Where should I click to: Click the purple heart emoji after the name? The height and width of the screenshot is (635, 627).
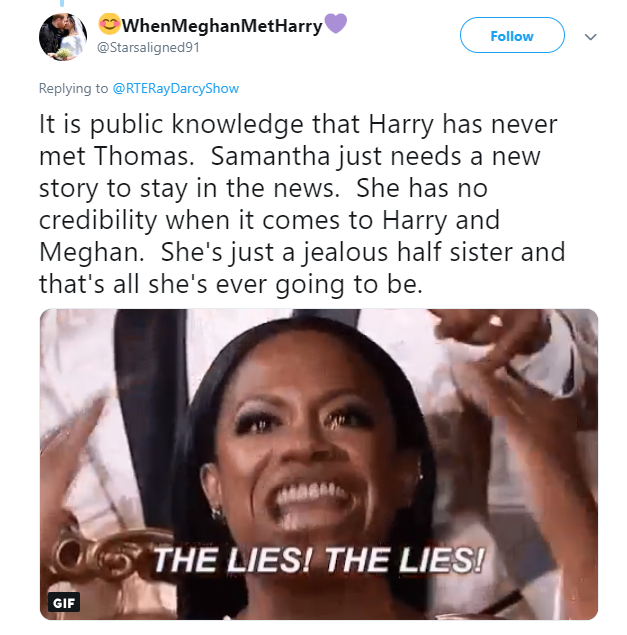pos(336,23)
